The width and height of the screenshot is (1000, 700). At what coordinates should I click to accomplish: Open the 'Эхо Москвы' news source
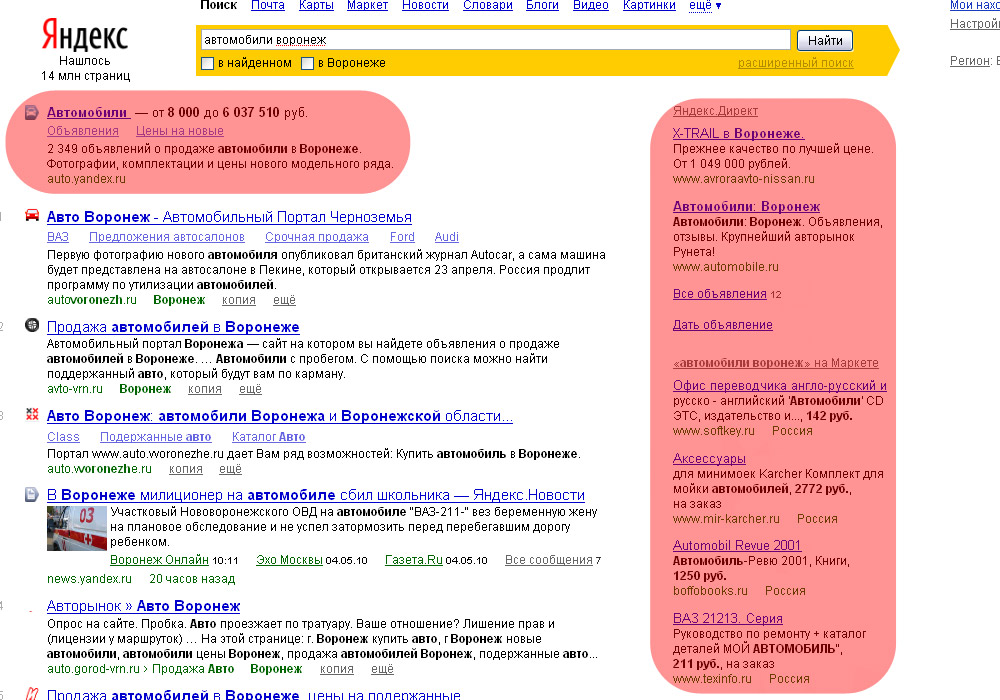pos(290,560)
